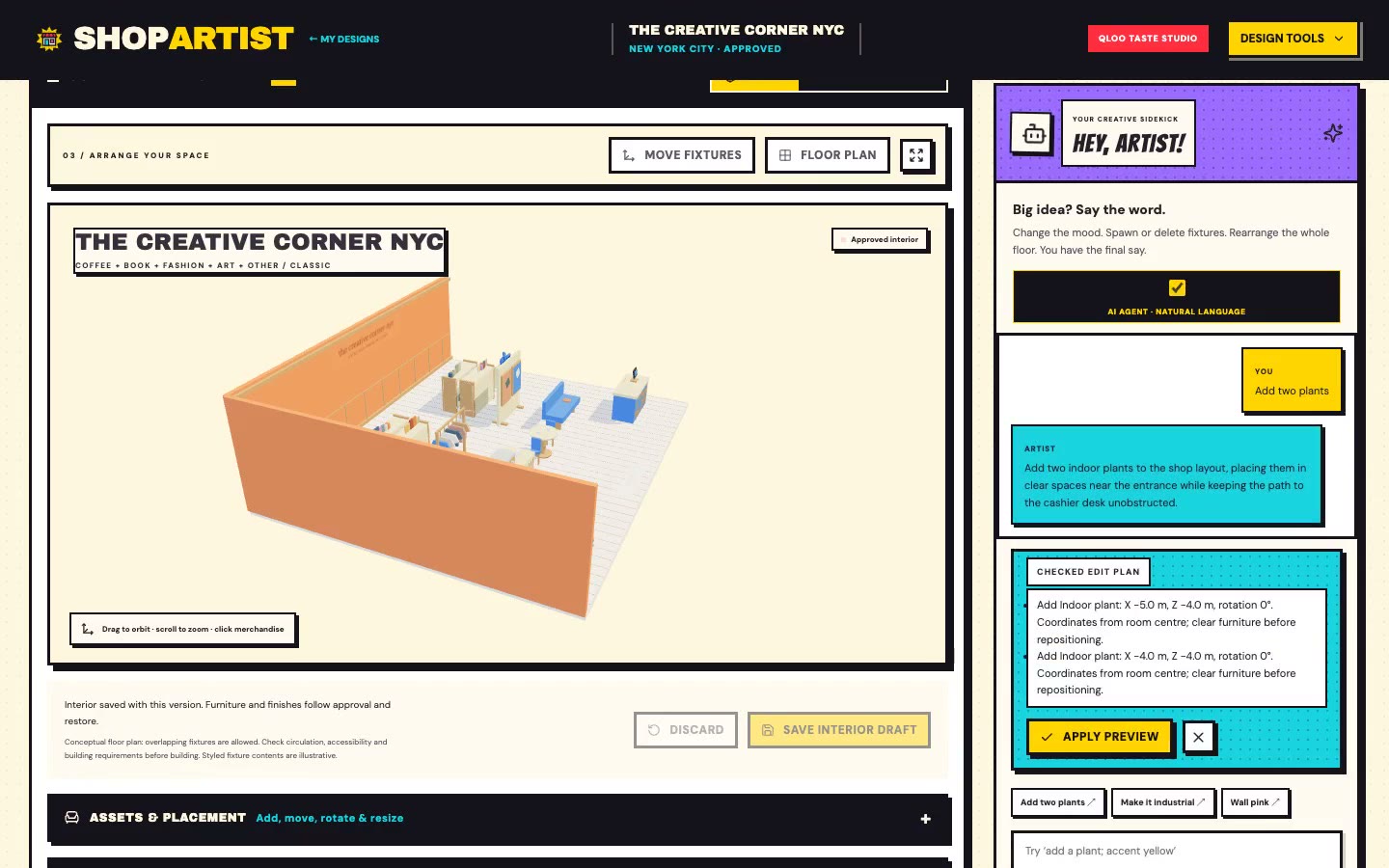The image size is (1389, 868).
Task: Choose the 'Wall pink' suggestion chip
Action: tap(1255, 802)
